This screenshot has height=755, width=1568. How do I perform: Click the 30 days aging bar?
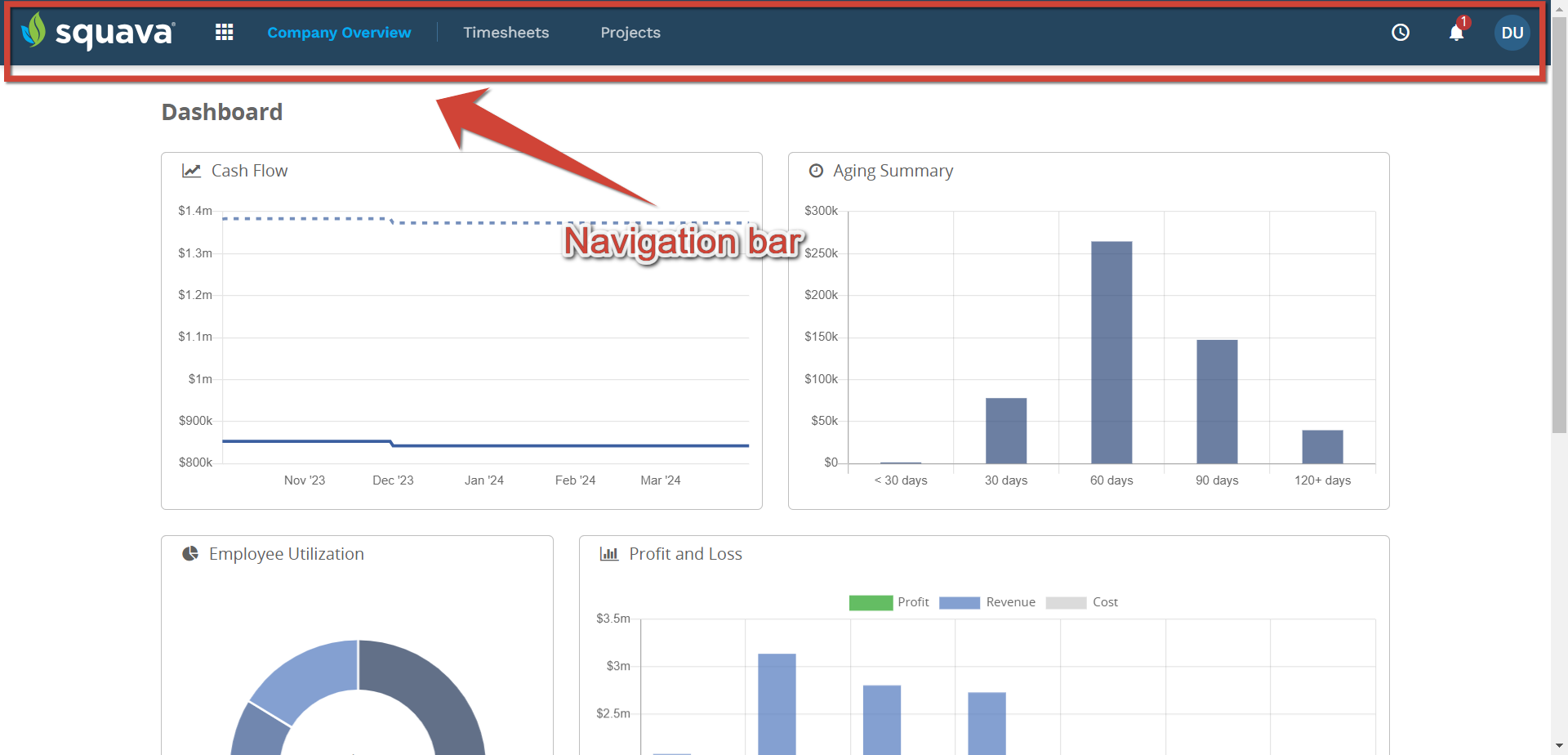coord(1006,431)
